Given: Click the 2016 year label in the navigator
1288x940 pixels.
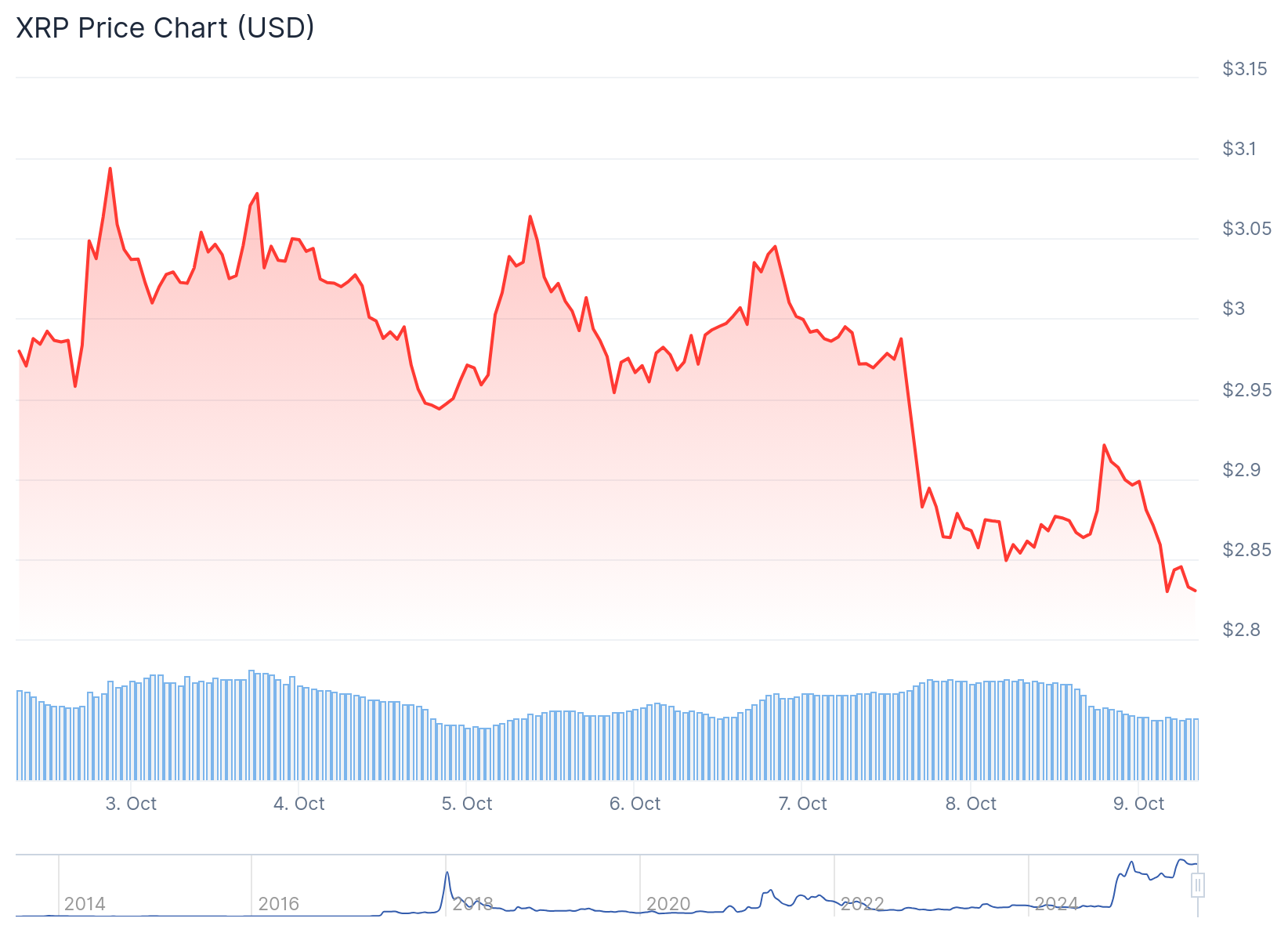Looking at the screenshot, I should point(278,904).
